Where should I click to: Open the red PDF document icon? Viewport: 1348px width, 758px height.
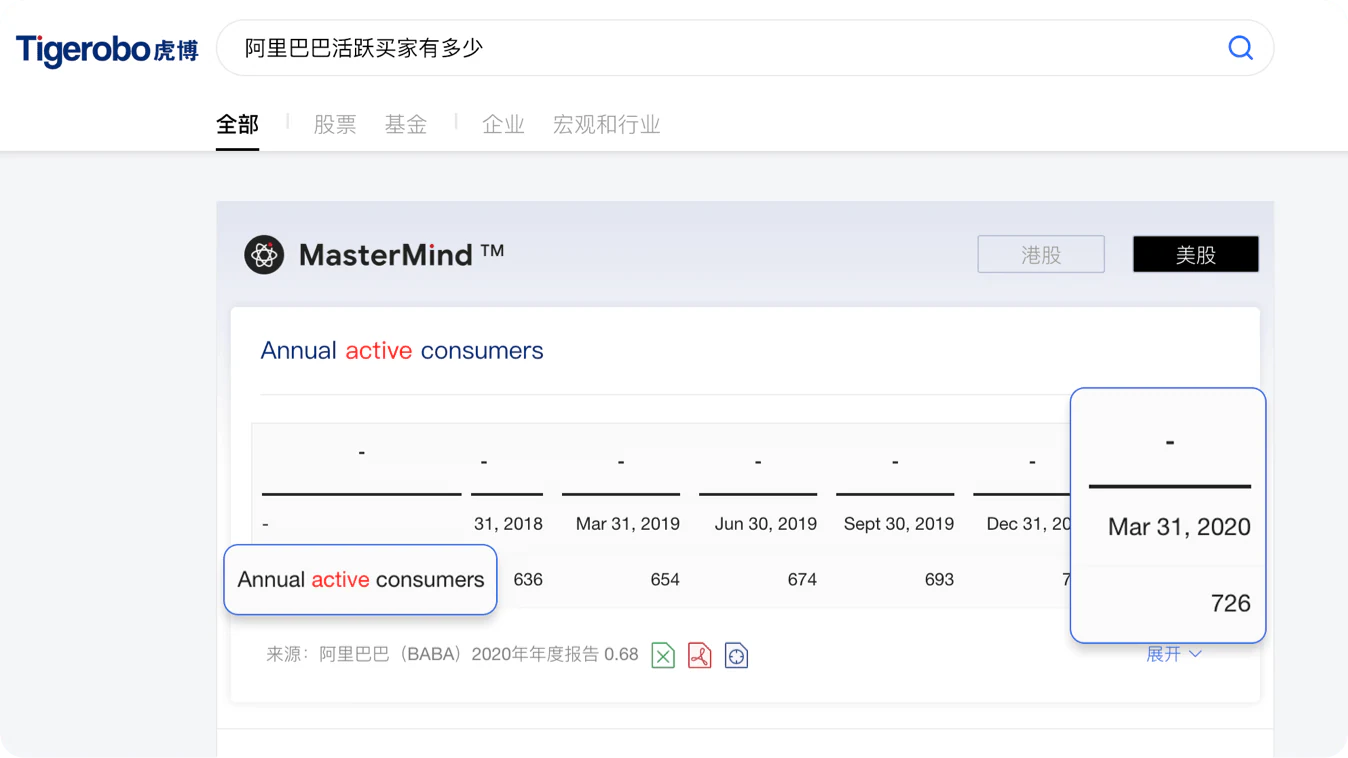pos(700,655)
